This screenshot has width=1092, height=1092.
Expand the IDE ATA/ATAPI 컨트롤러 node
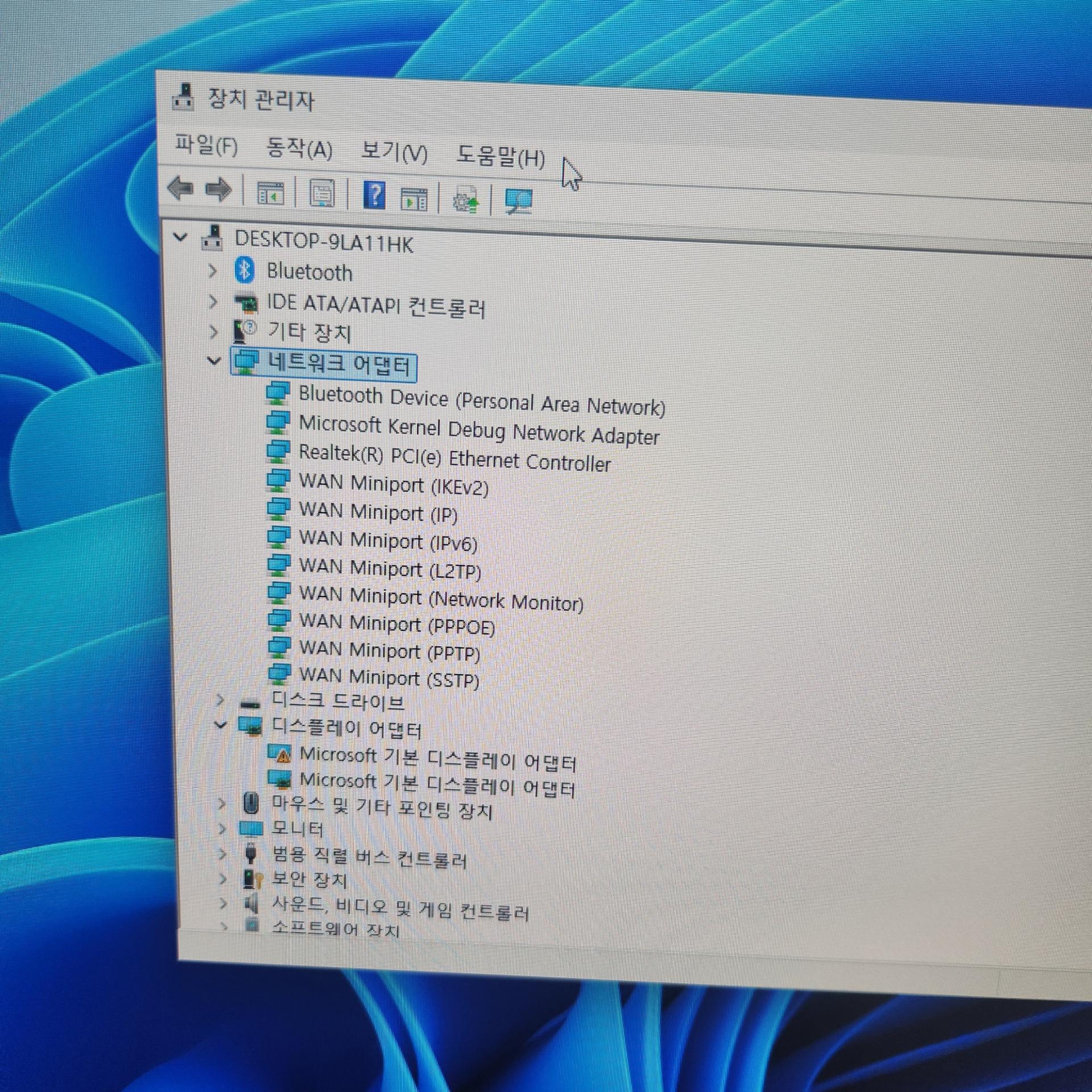click(x=213, y=301)
